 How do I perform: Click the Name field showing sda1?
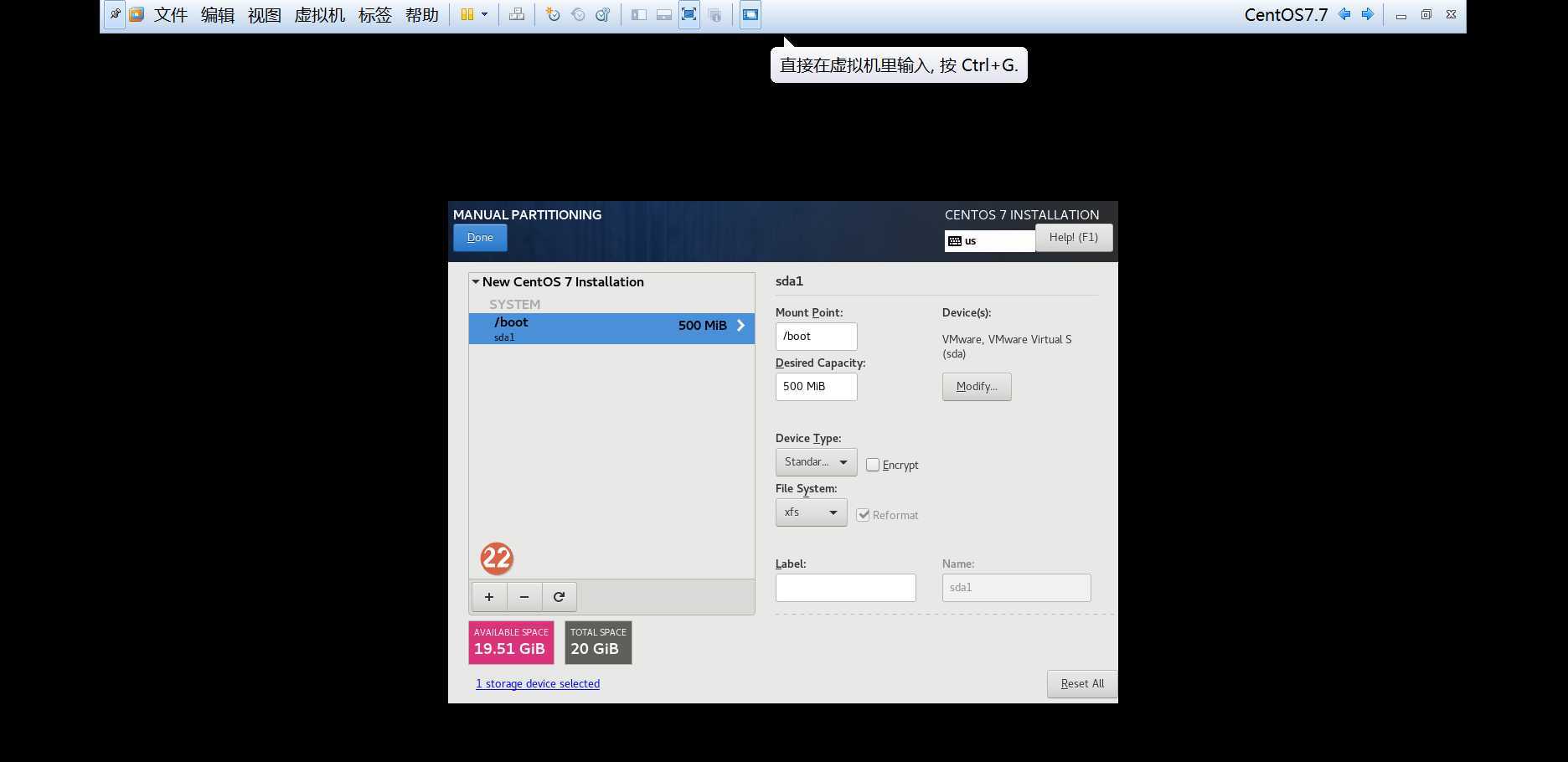point(1017,588)
